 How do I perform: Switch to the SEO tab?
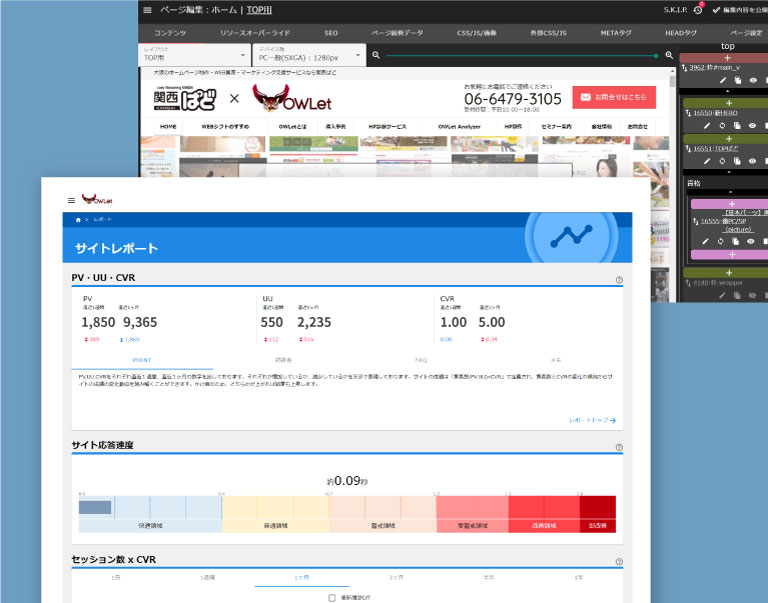click(x=331, y=33)
